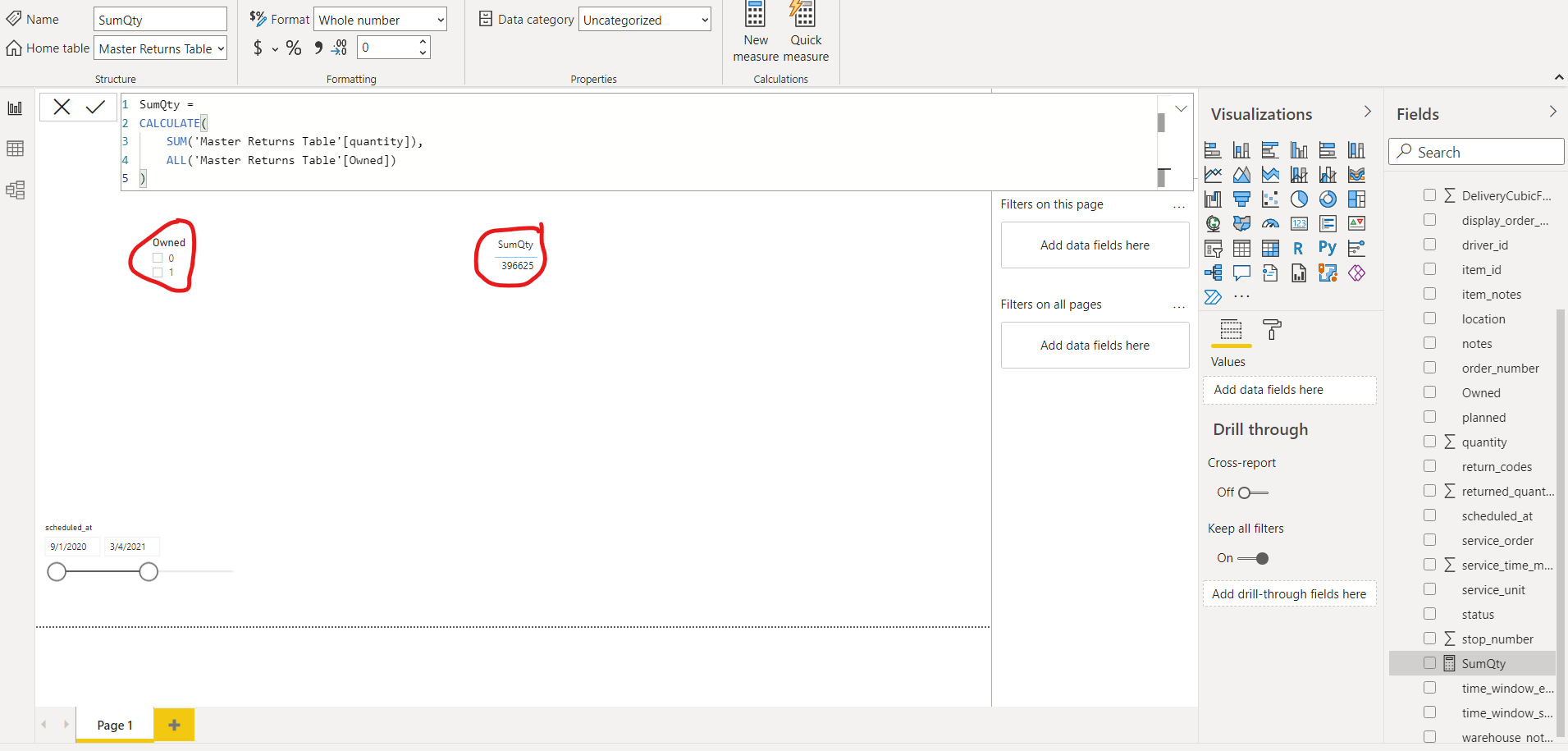Image resolution: width=1568 pixels, height=751 pixels.
Task: Cancel the formula edit with X
Action: tap(62, 107)
